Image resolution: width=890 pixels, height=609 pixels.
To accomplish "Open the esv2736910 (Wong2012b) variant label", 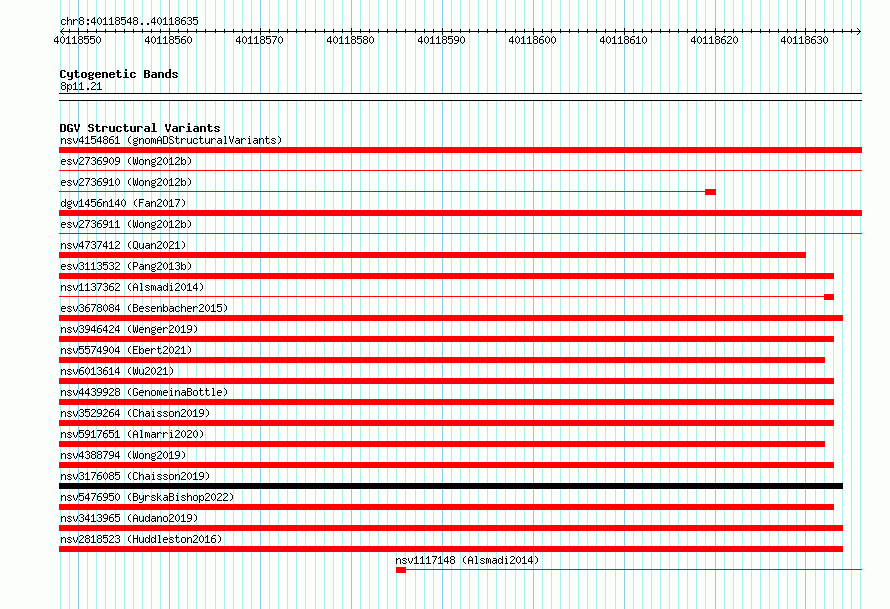I will (x=126, y=182).
